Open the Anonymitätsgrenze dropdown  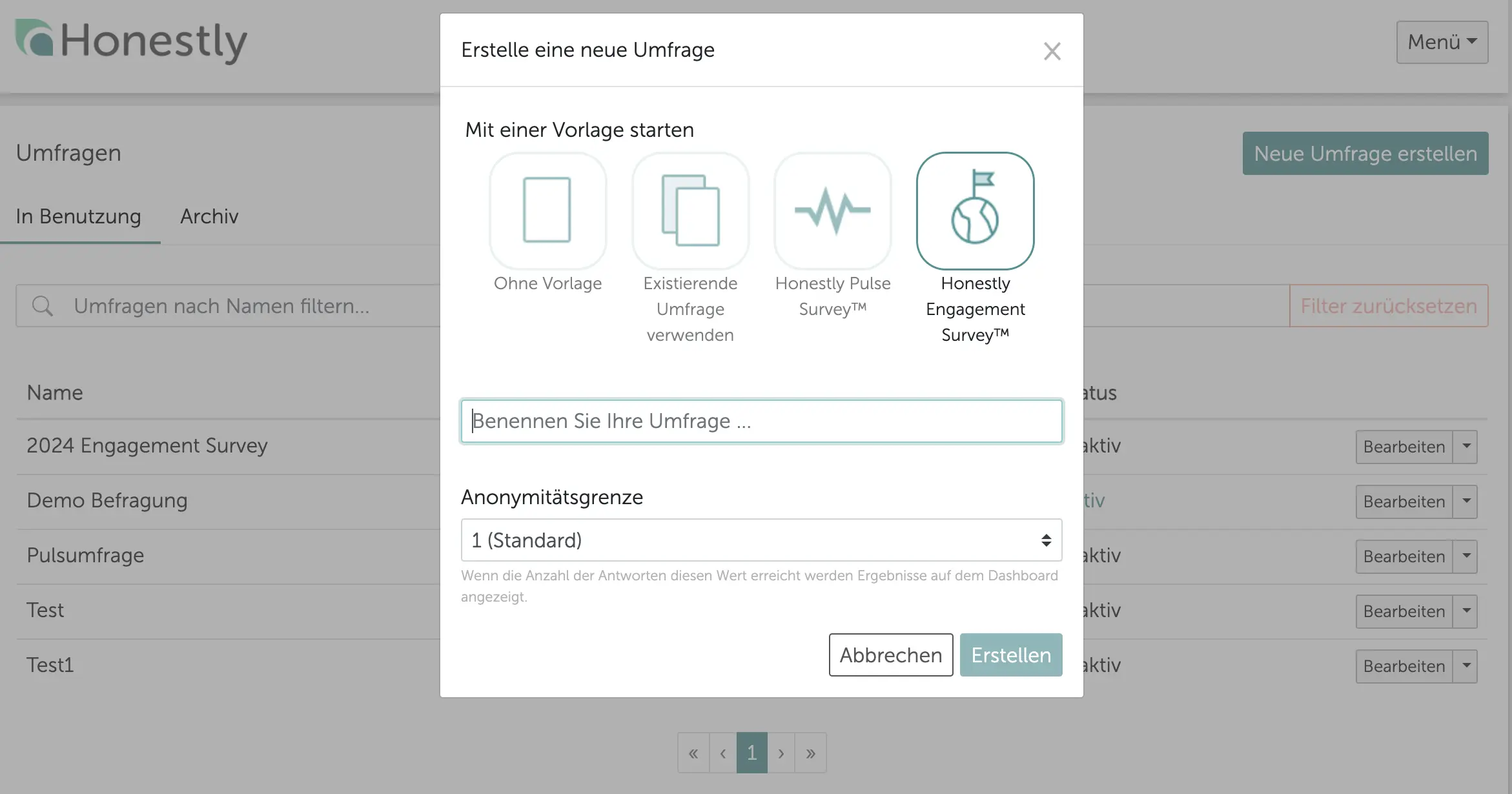coord(761,540)
